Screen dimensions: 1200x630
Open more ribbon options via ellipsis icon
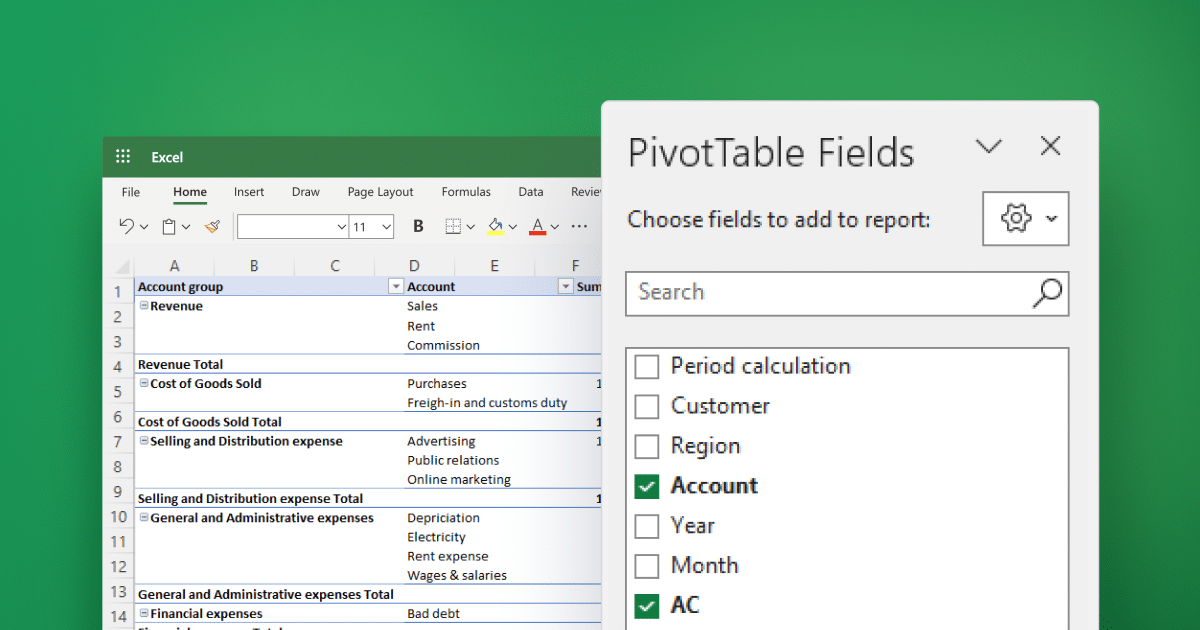pyautogui.click(x=578, y=227)
